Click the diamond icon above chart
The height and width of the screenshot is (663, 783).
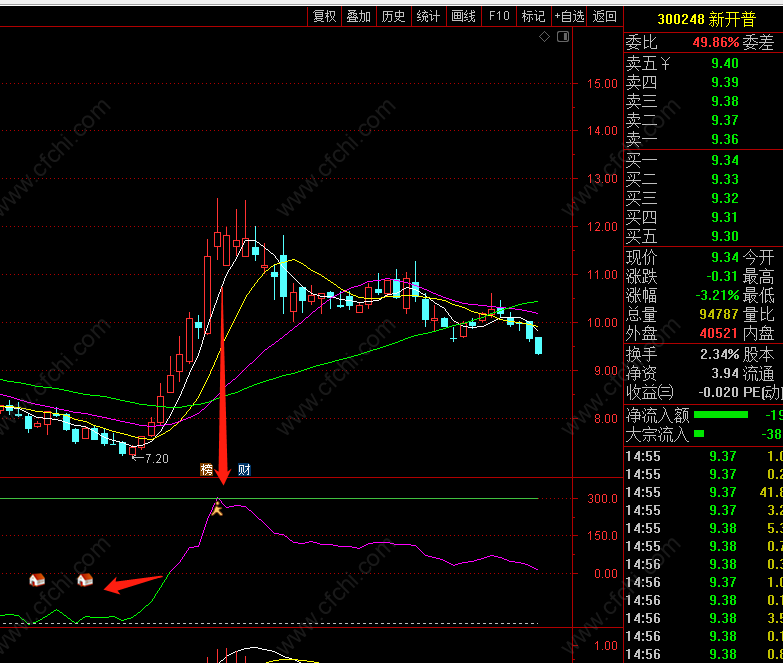pos(544,36)
